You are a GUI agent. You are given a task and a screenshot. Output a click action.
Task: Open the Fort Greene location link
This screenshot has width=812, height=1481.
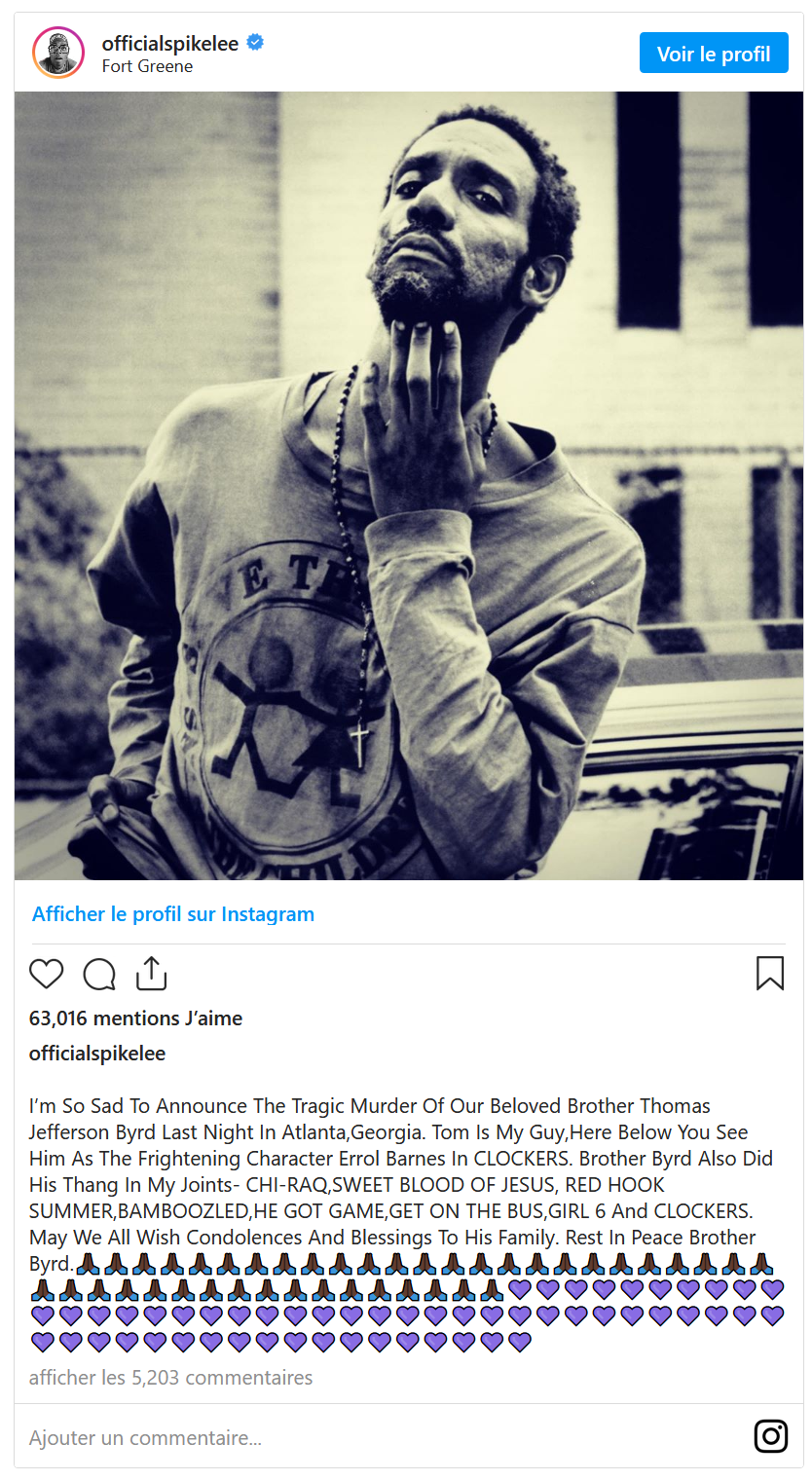147,66
